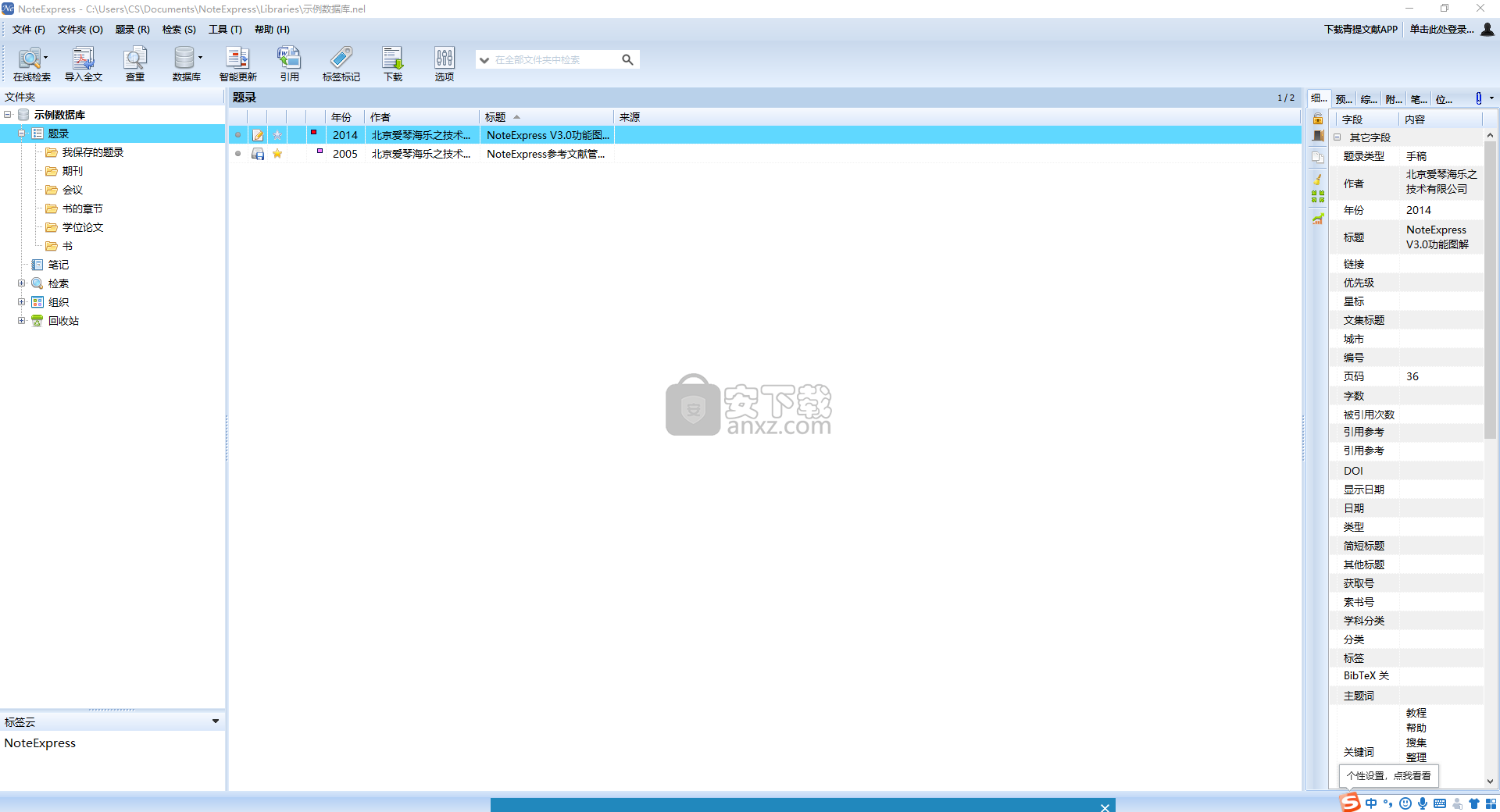1500x812 pixels.
Task: Toggle Chinese/English mode 中 in IME bar
Action: pos(1371,803)
